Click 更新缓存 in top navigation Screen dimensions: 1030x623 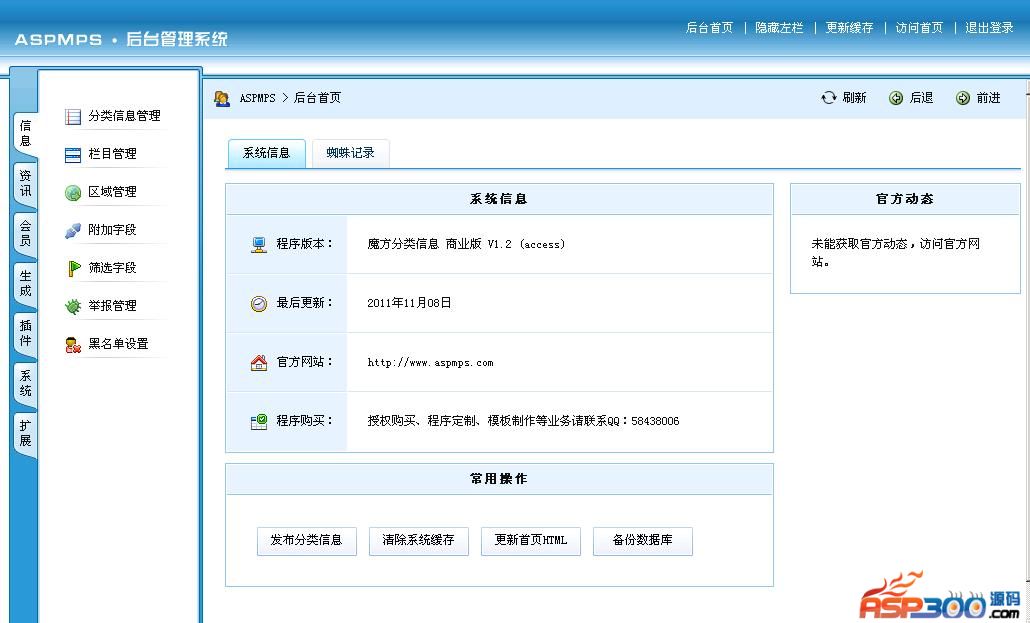(849, 28)
